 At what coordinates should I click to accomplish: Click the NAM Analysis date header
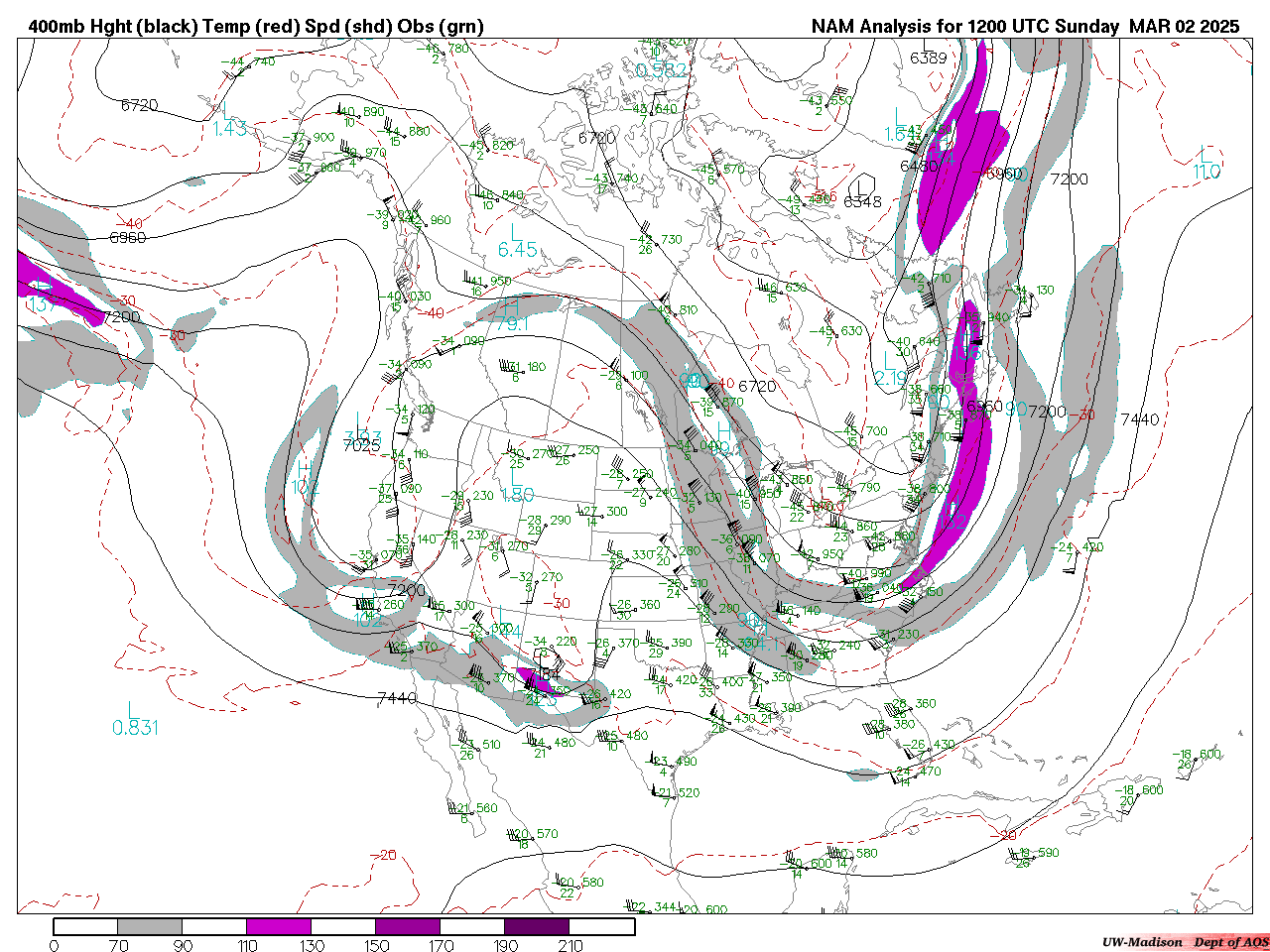[1025, 27]
